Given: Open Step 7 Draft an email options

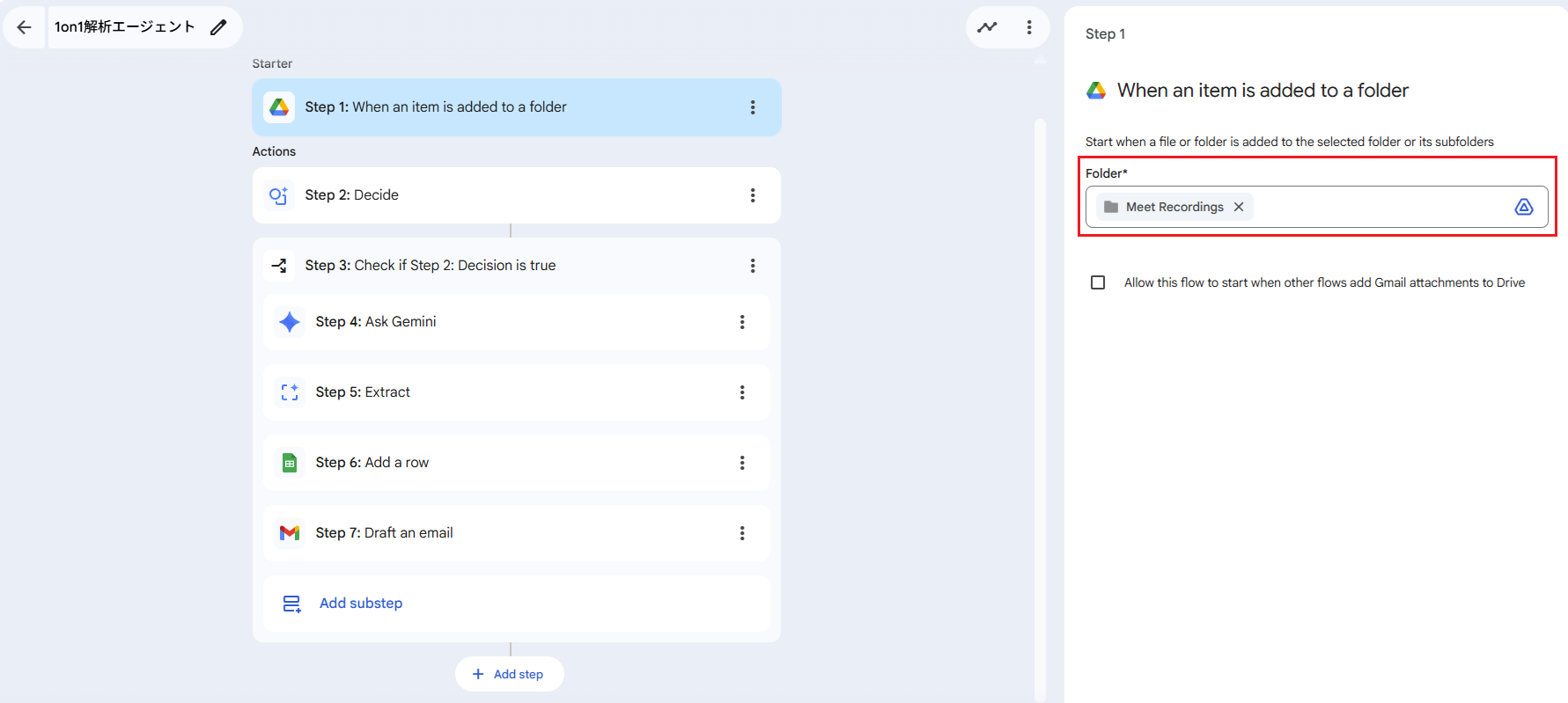Looking at the screenshot, I should [741, 533].
